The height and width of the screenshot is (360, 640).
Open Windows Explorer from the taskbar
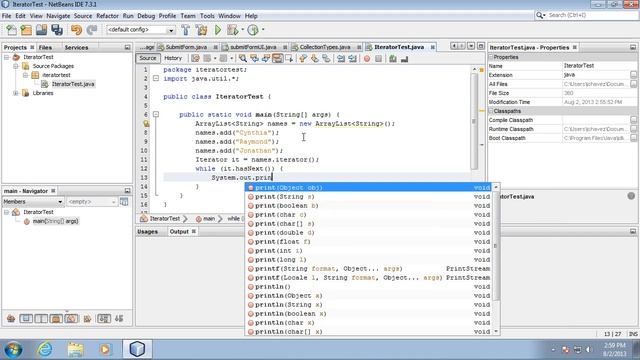pos(76,349)
